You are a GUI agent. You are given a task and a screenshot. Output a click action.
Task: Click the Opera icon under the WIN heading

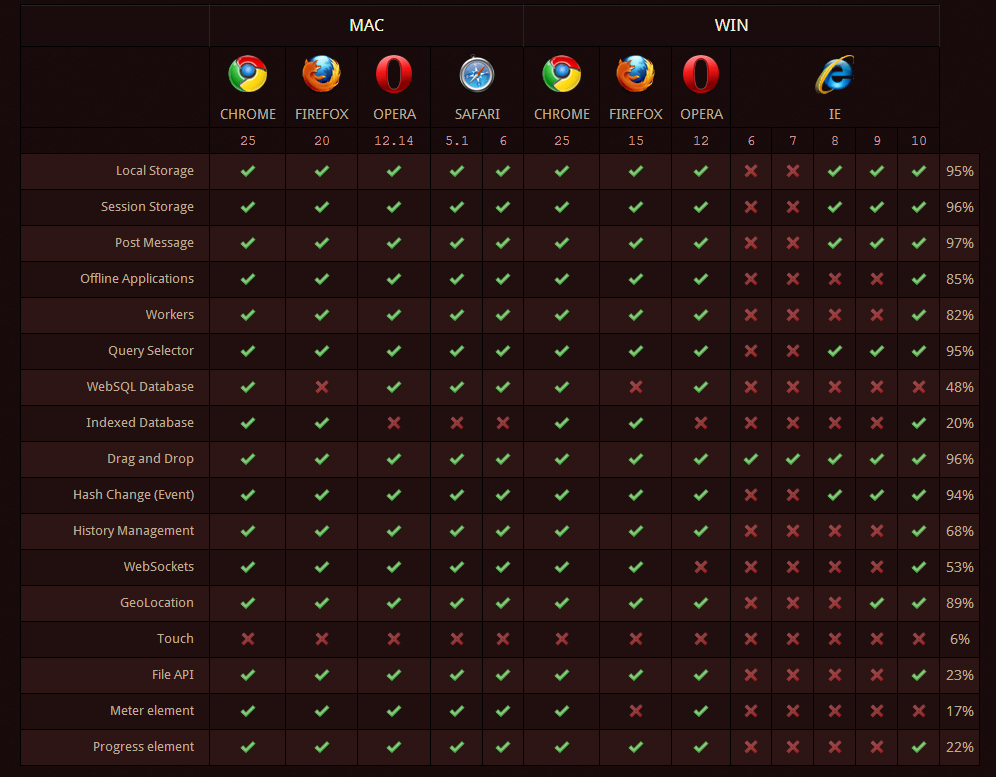(701, 74)
